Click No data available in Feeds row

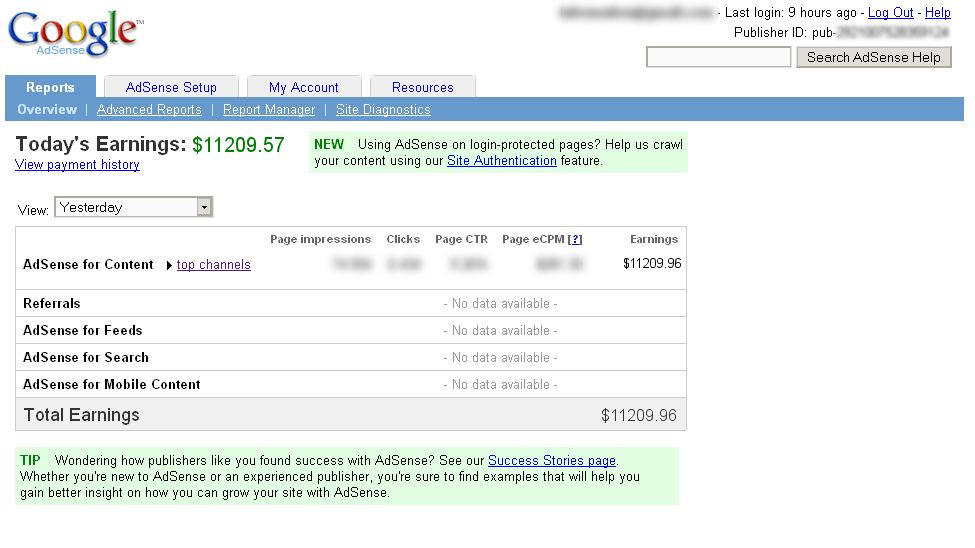(501, 330)
